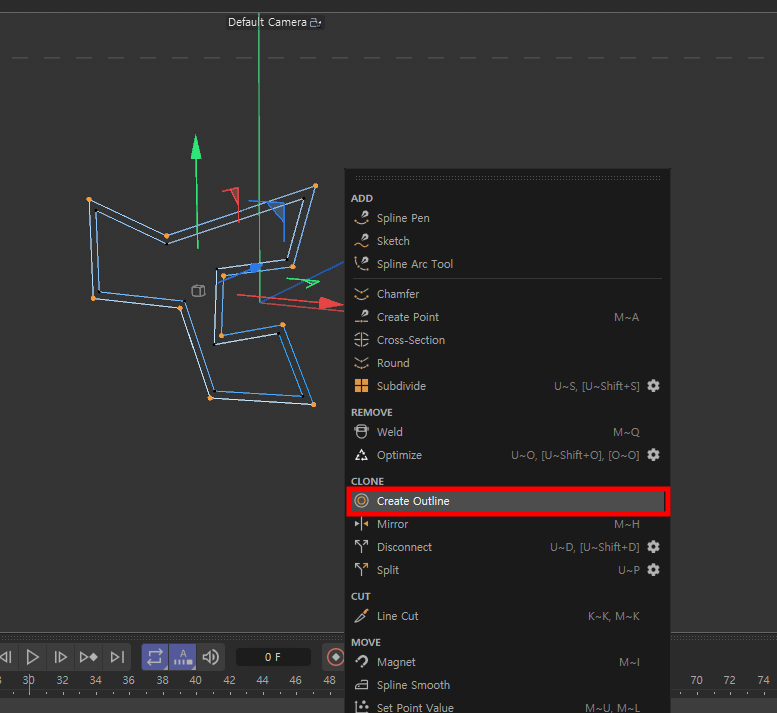Select the top-right spline point

coord(315,186)
